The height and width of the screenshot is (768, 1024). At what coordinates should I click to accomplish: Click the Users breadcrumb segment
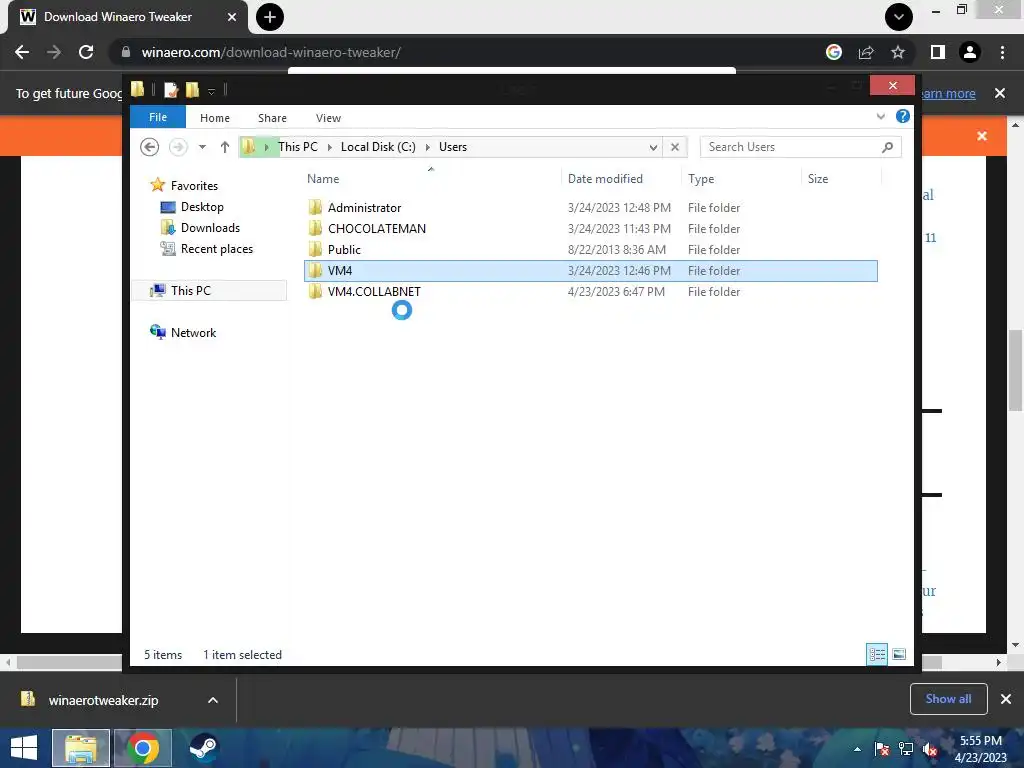click(x=453, y=147)
